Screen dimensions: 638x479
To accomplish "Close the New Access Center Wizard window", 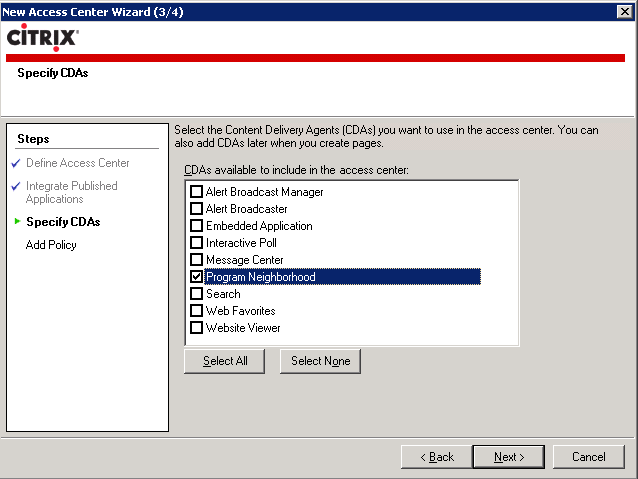I will point(624,11).
